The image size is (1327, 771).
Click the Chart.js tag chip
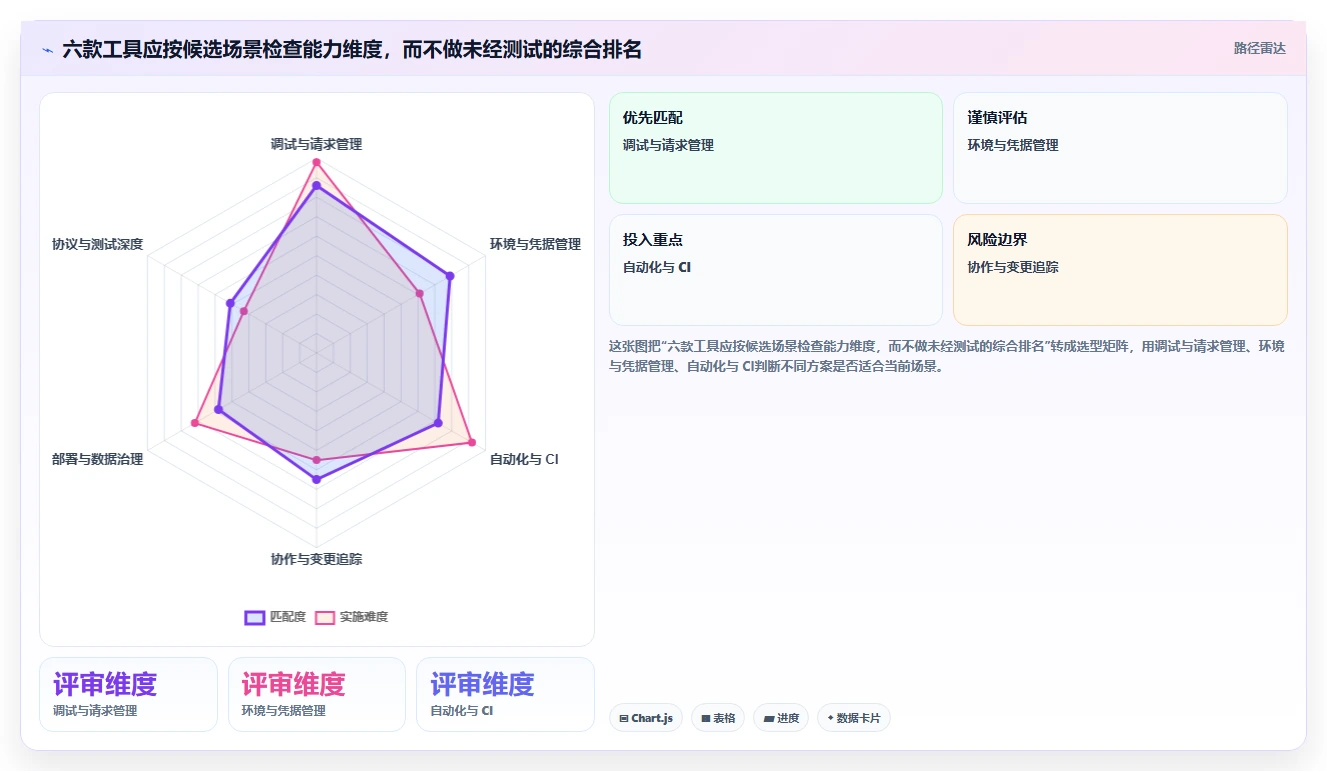(x=646, y=718)
